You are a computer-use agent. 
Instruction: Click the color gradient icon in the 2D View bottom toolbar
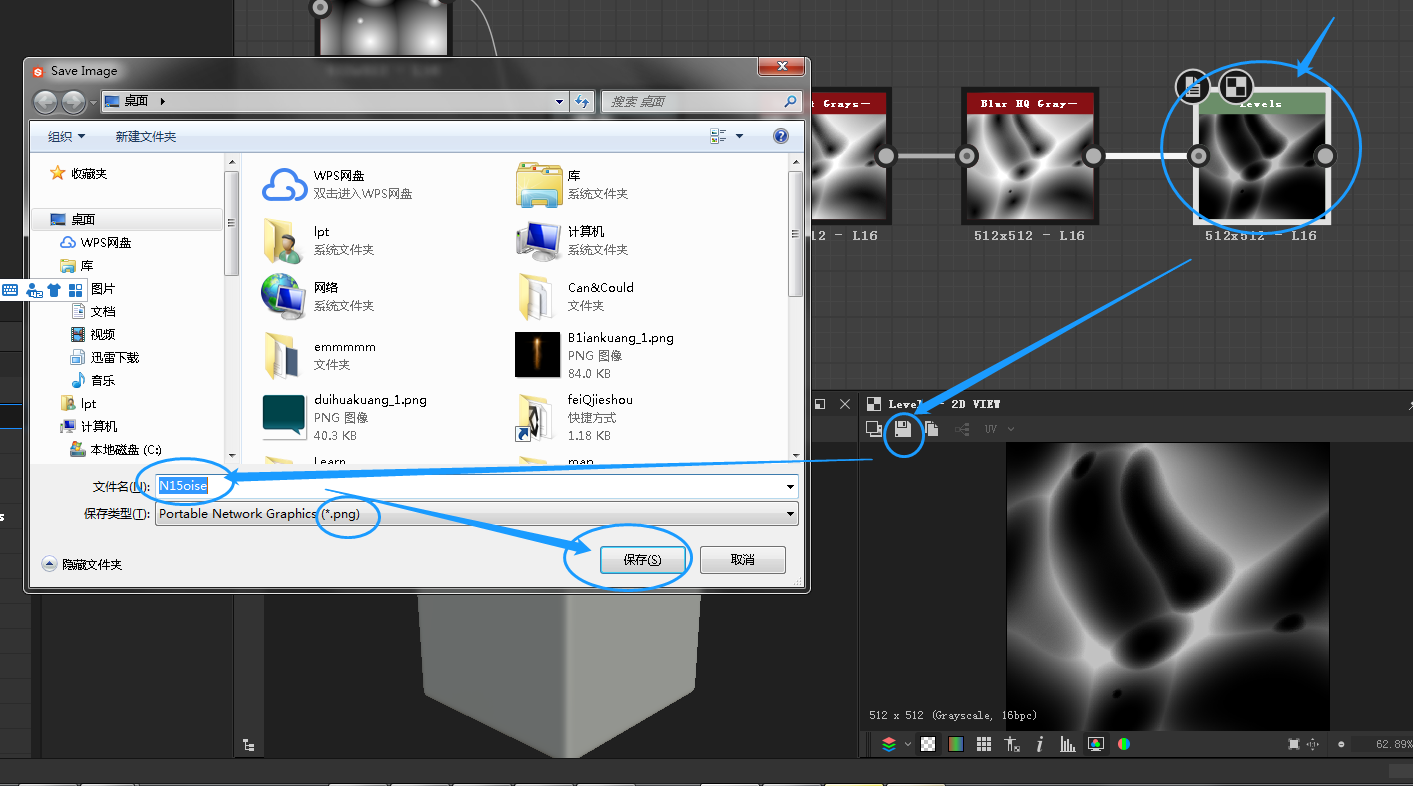(956, 744)
